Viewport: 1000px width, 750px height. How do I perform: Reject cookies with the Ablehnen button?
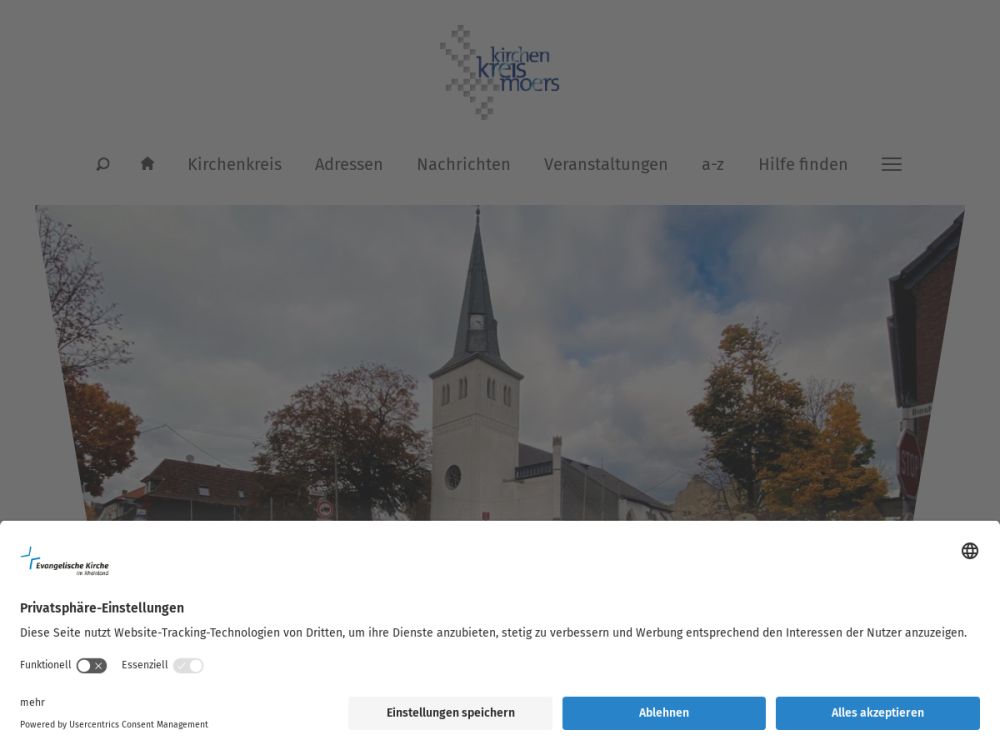tap(664, 713)
